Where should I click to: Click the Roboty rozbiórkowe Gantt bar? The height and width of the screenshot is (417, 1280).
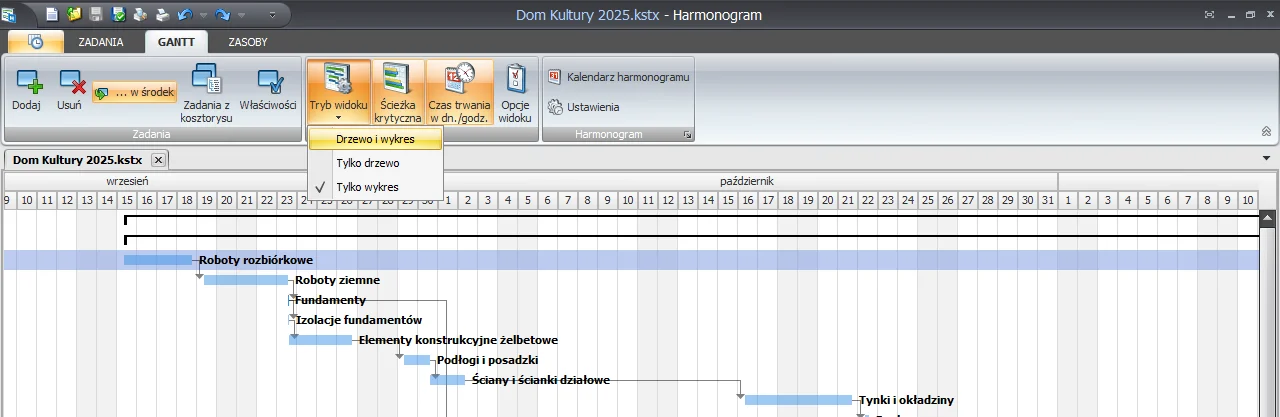pyautogui.click(x=158, y=260)
